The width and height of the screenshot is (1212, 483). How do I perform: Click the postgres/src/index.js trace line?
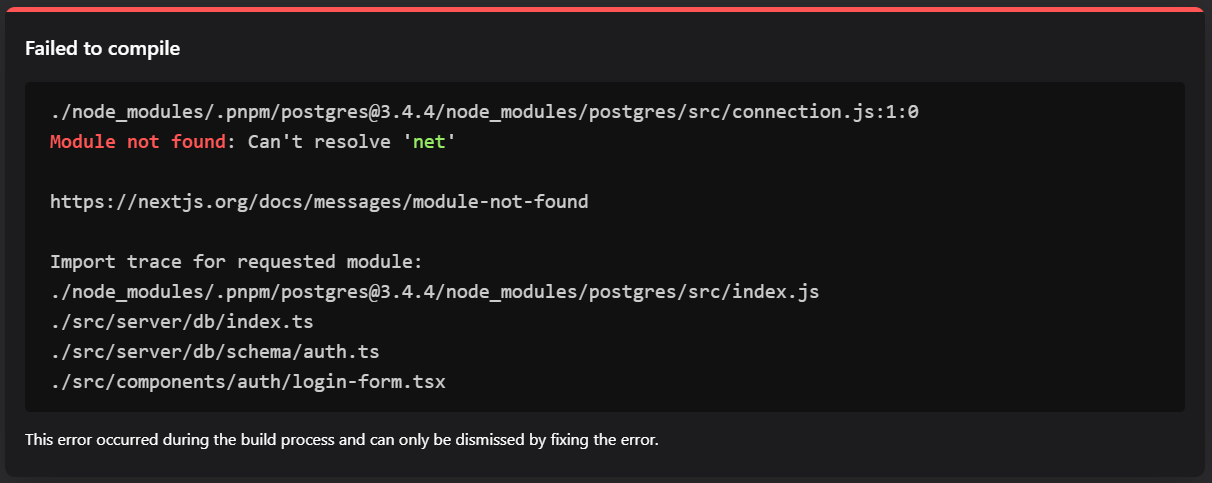tap(435, 292)
